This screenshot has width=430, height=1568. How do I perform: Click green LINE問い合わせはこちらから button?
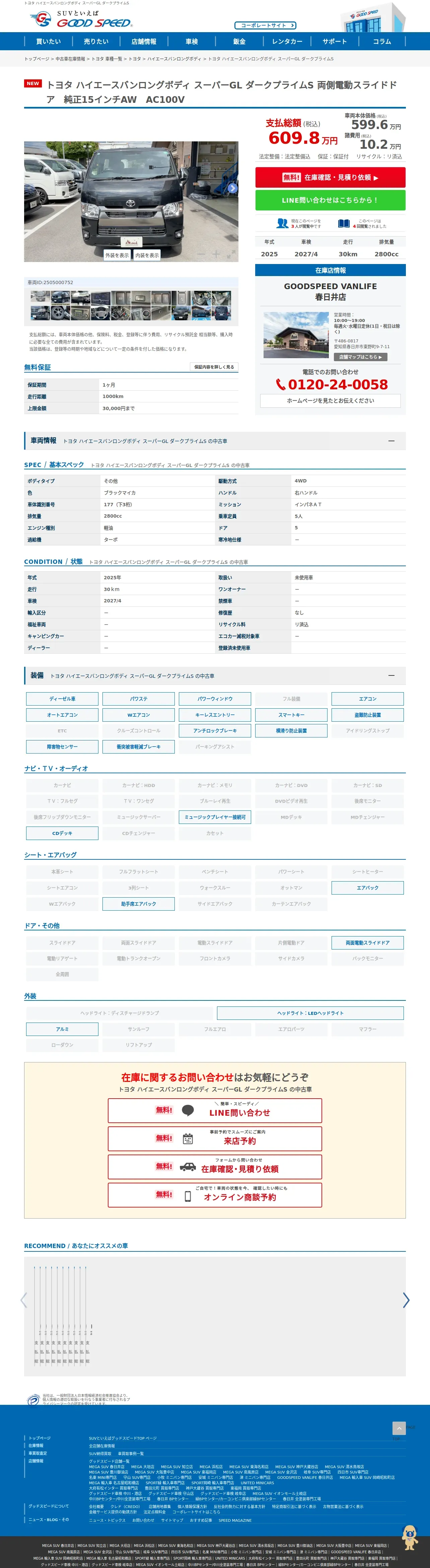330,200
